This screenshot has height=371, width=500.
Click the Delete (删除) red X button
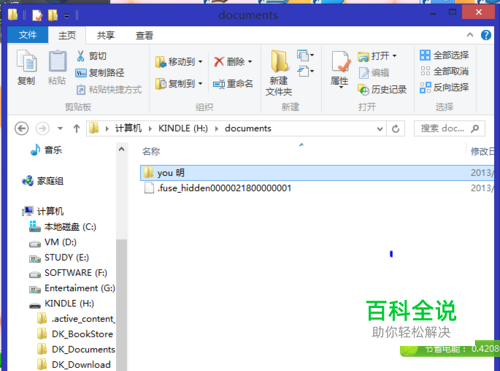229,62
